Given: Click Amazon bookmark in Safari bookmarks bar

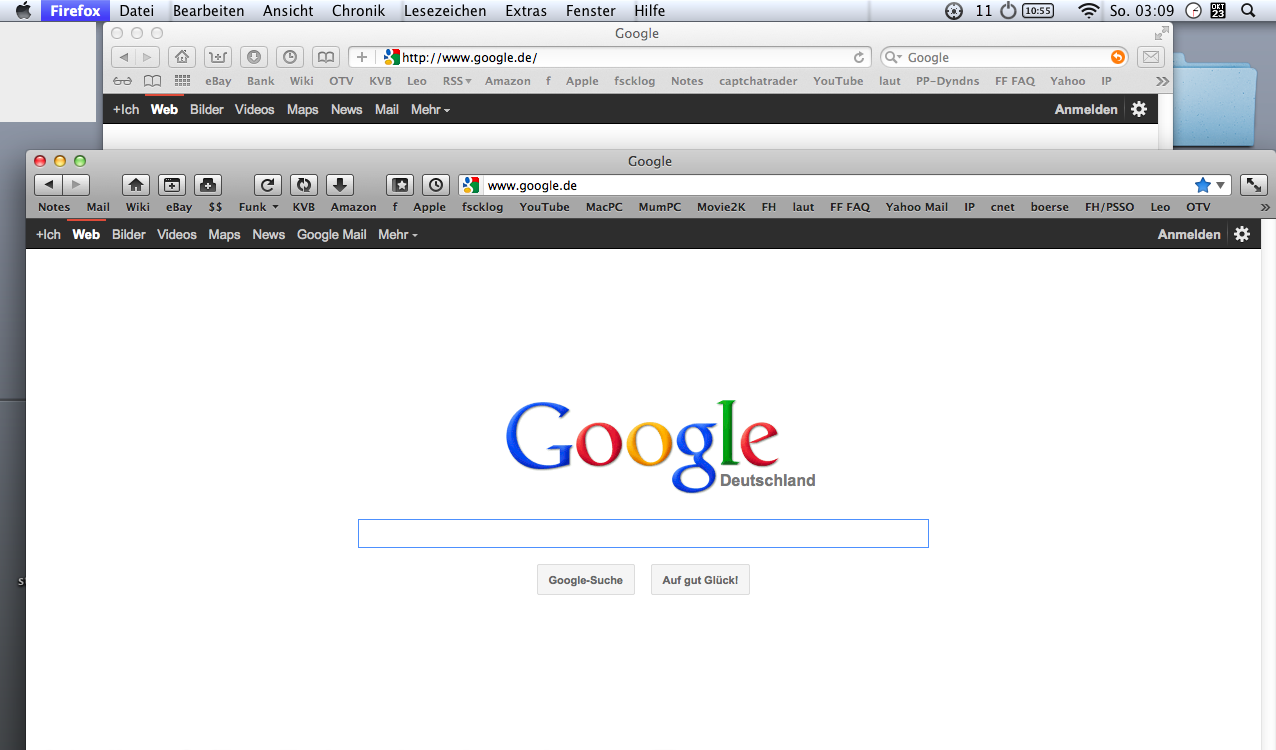Looking at the screenshot, I should pos(508,81).
